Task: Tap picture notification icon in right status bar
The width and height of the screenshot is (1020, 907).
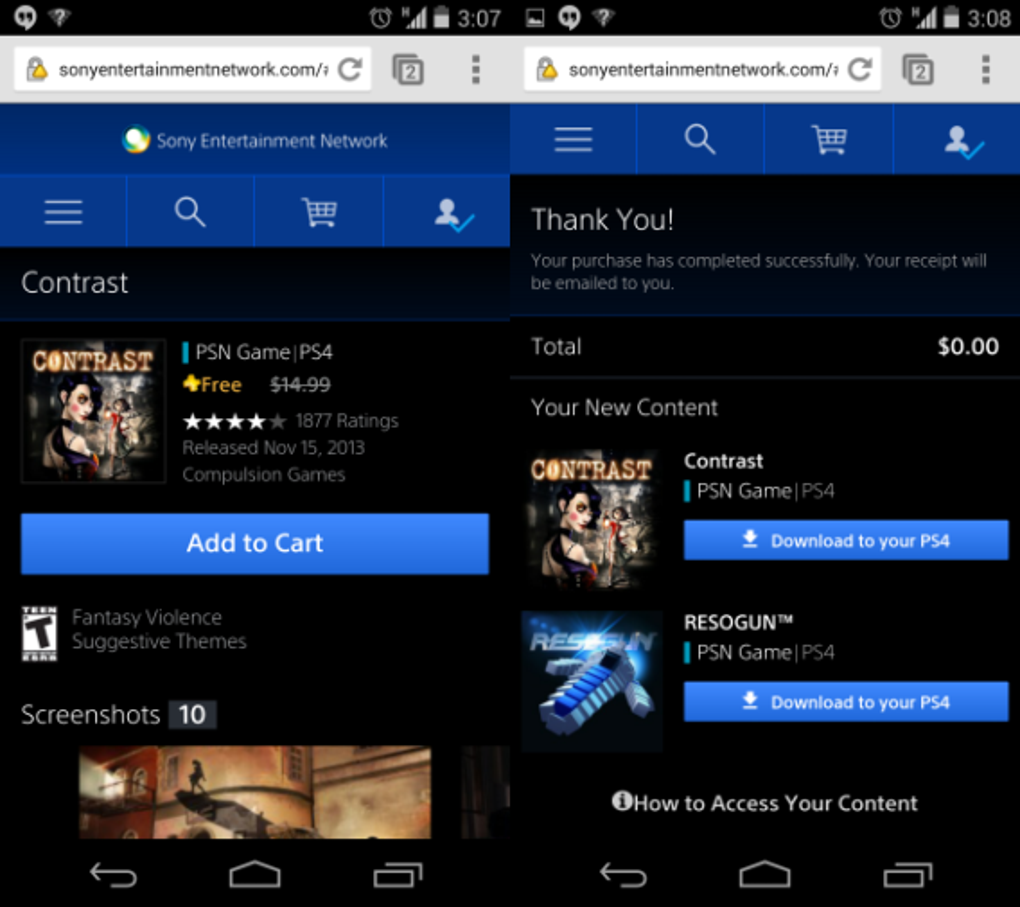Action: click(x=535, y=18)
